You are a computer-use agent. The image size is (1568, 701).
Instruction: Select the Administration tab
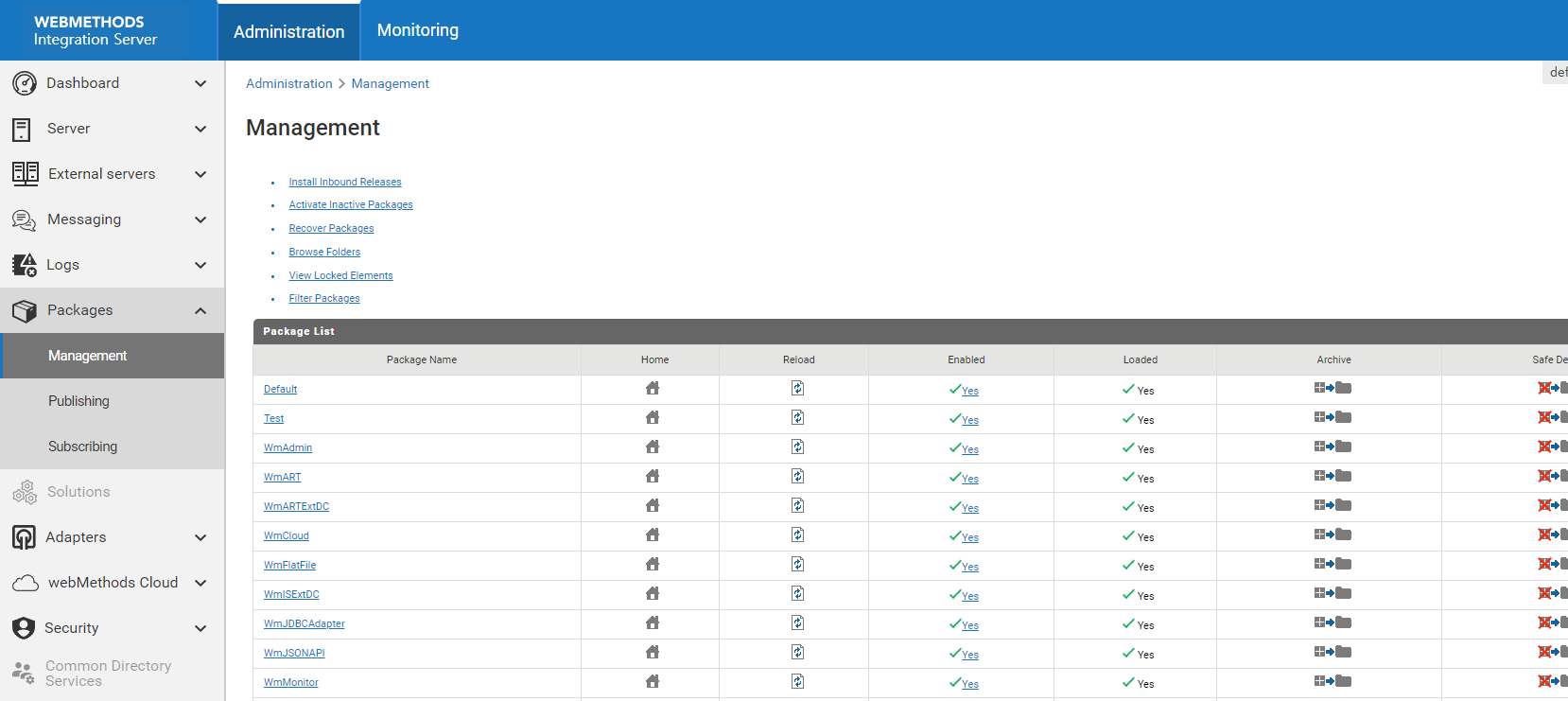click(289, 31)
